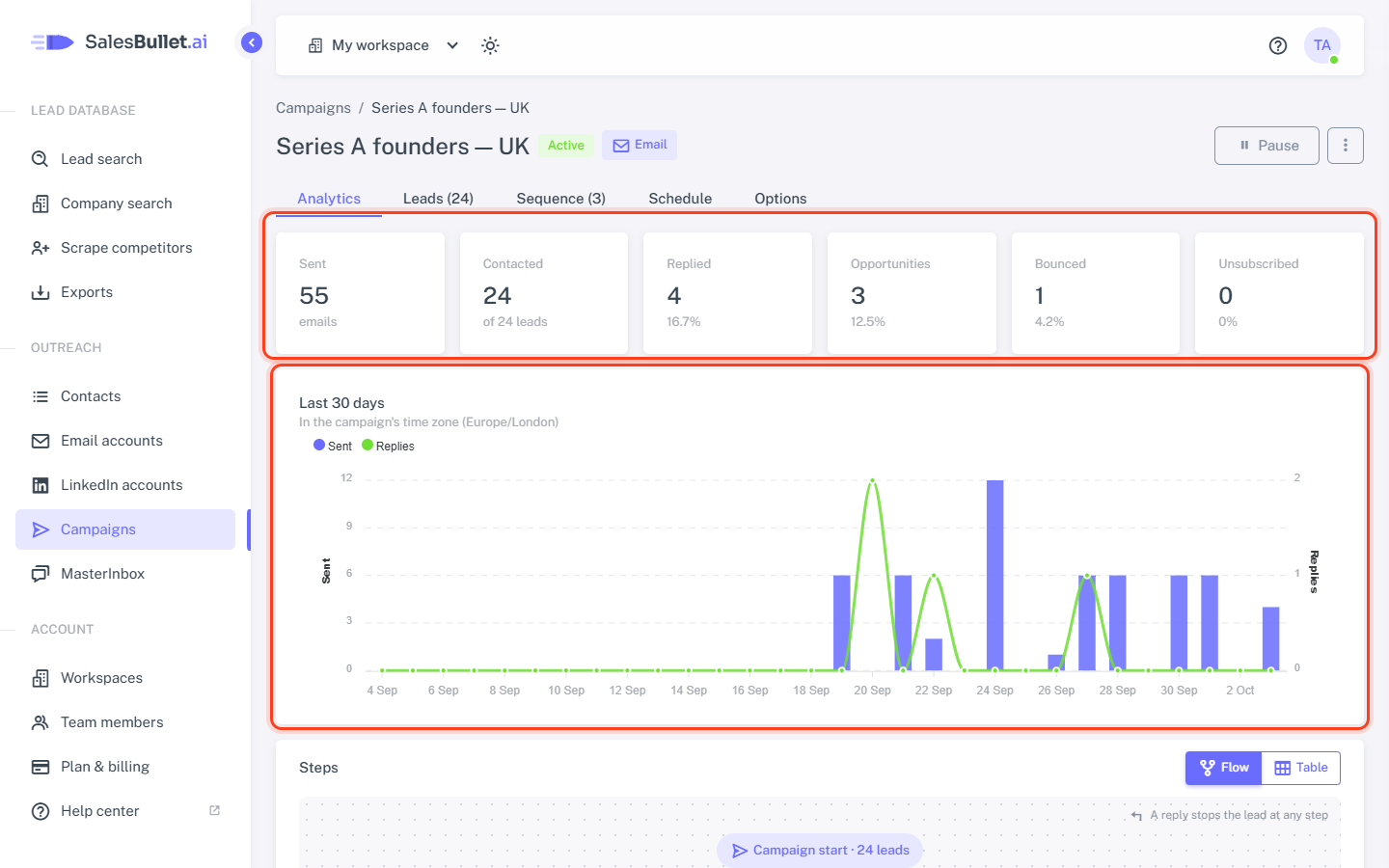
Task: Click the Scrape competitors person-plus icon
Action: [x=41, y=248]
